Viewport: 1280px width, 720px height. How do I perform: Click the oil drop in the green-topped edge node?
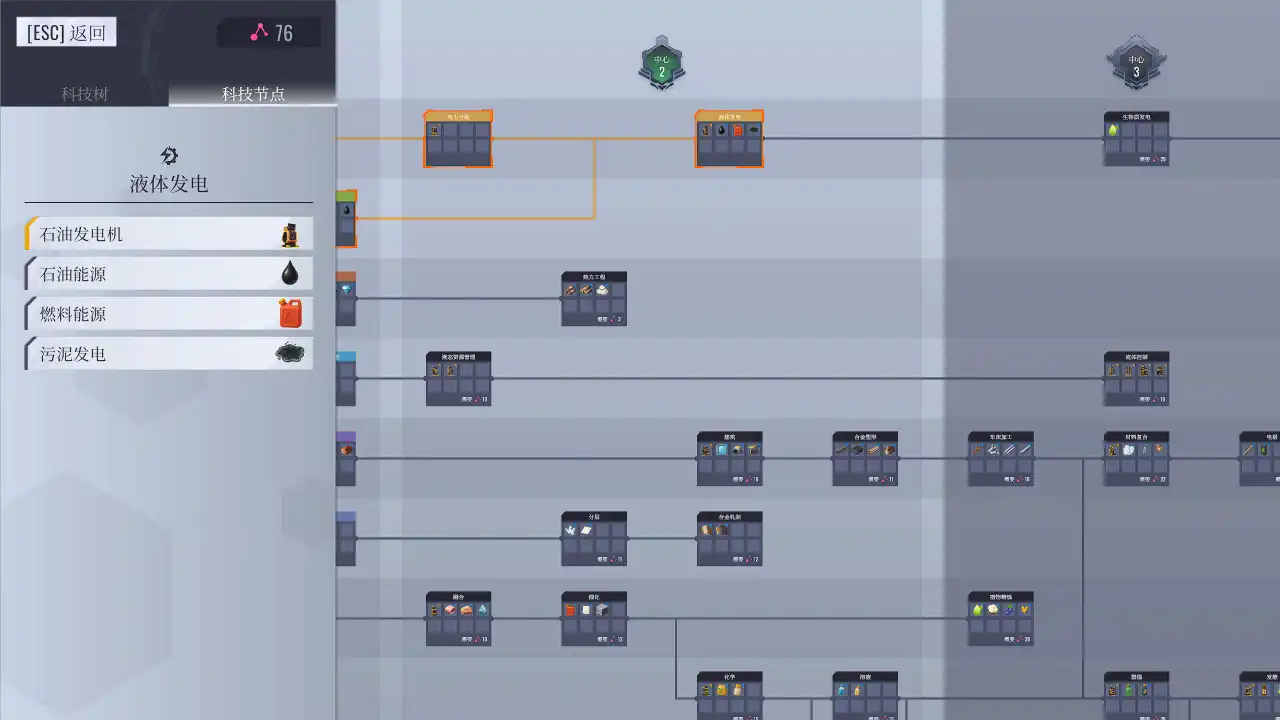coord(346,210)
